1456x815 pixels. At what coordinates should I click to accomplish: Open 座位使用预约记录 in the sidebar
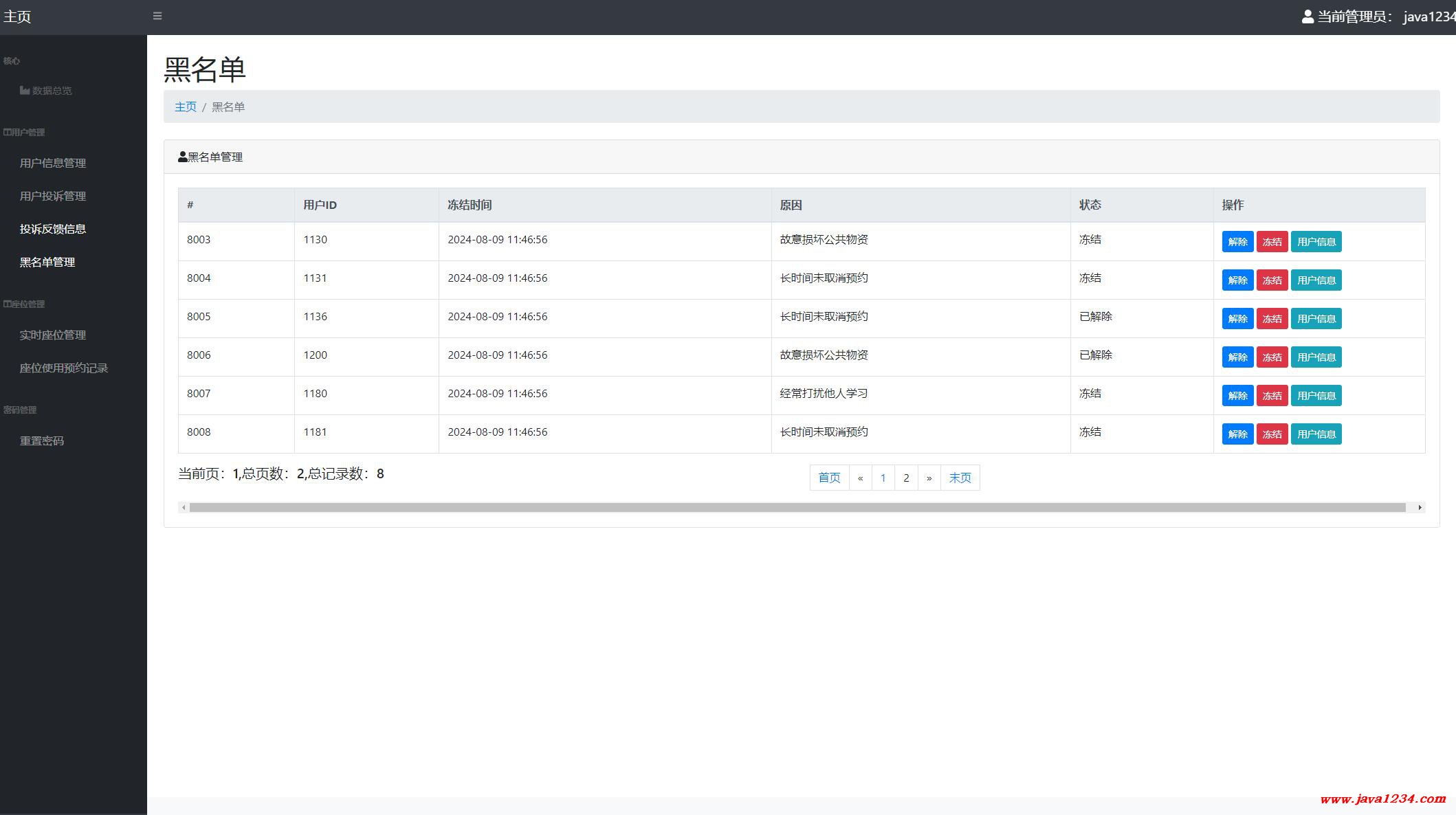tap(64, 368)
